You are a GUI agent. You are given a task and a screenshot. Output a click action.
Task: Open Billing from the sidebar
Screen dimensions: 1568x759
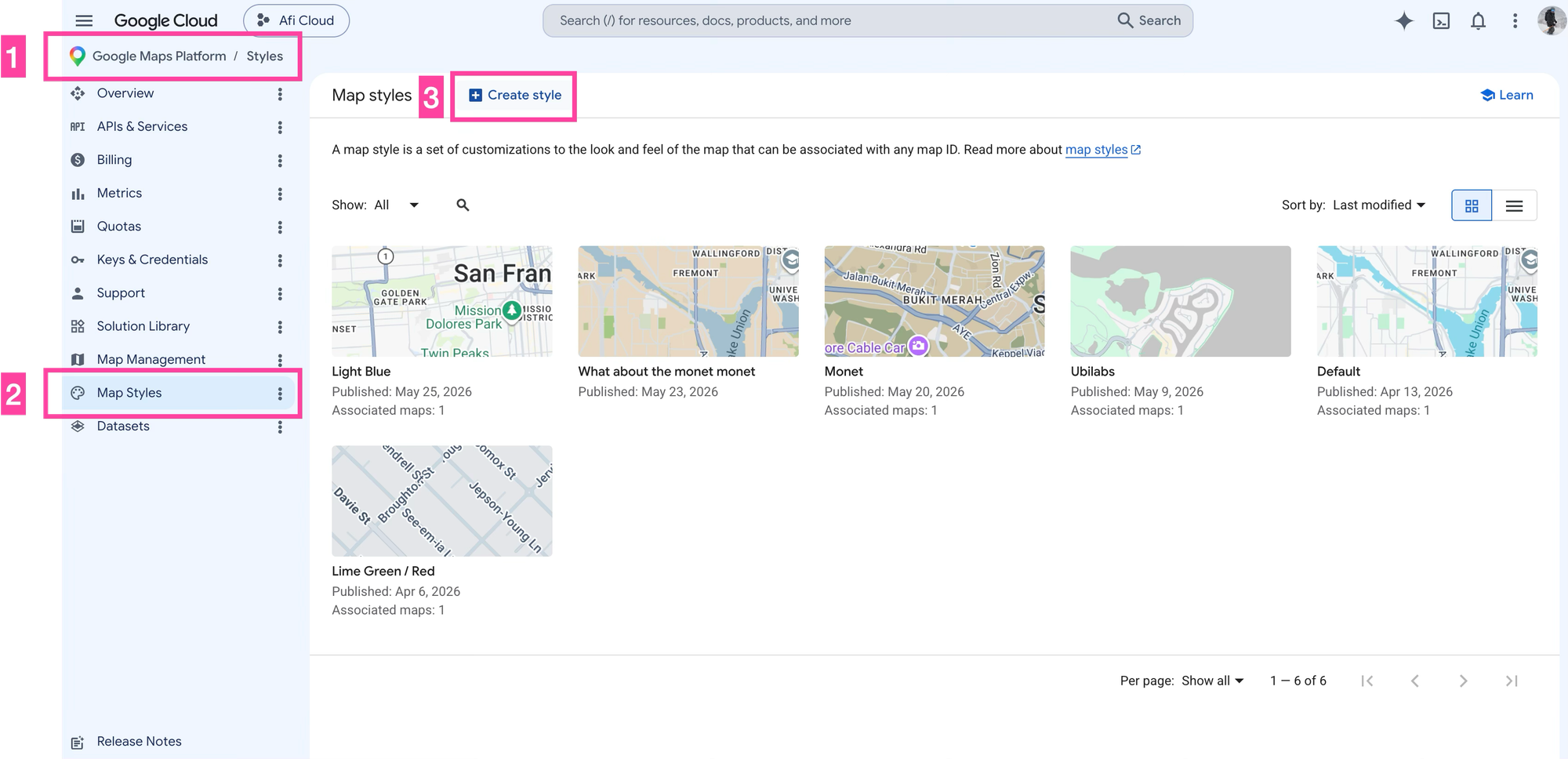[x=114, y=160]
